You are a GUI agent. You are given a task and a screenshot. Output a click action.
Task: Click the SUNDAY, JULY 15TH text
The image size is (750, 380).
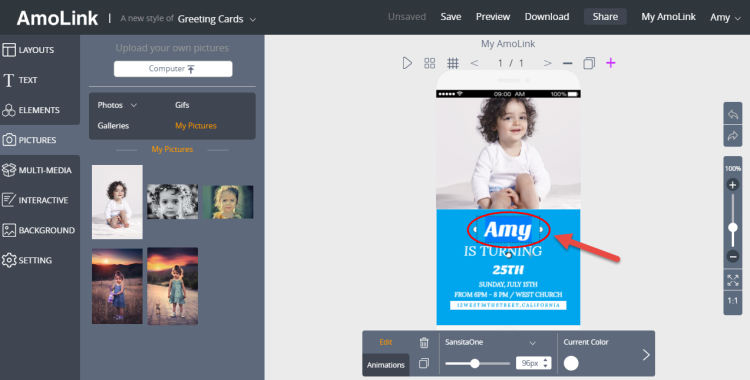(x=508, y=284)
